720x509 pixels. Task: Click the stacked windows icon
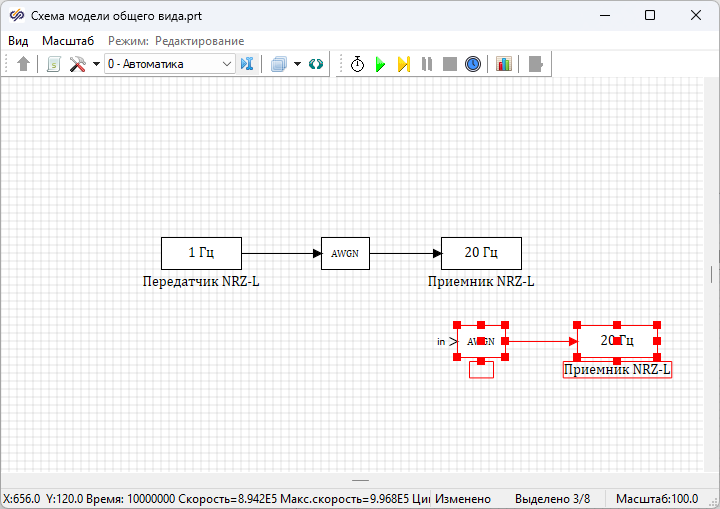pyautogui.click(x=279, y=64)
